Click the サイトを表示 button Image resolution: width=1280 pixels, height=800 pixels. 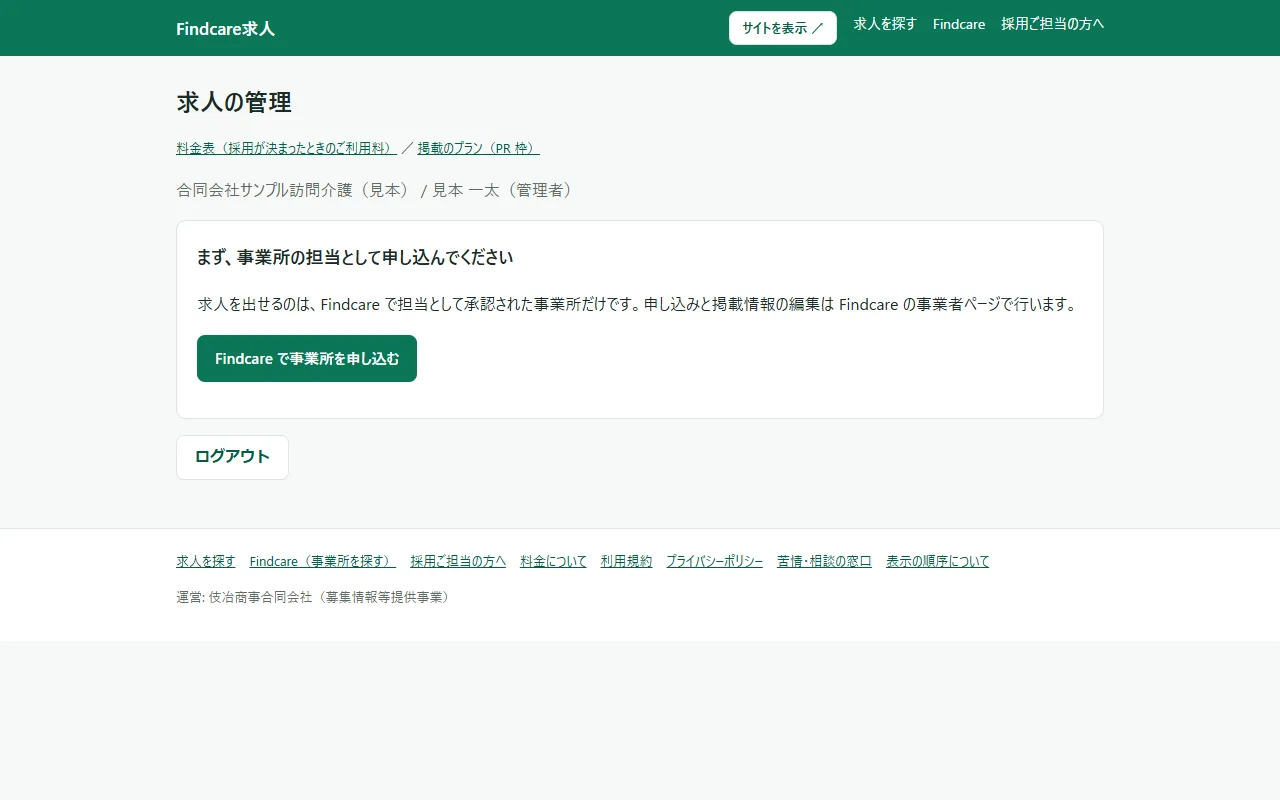tap(783, 28)
